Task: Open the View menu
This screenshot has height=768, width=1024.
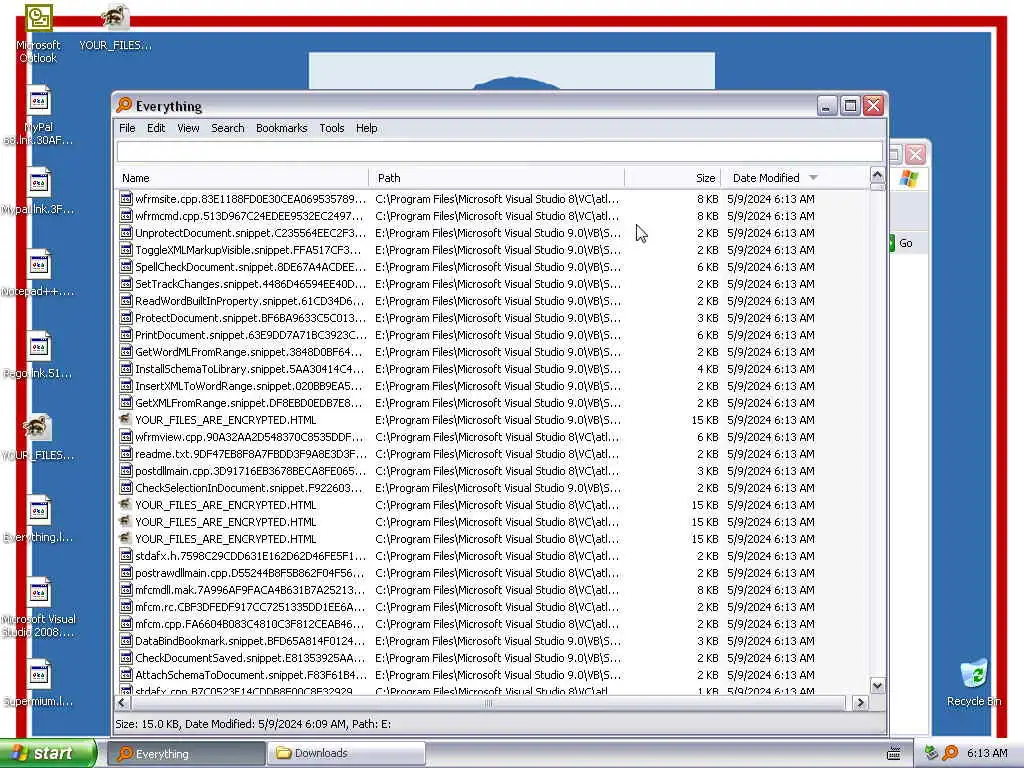Action: 188,128
